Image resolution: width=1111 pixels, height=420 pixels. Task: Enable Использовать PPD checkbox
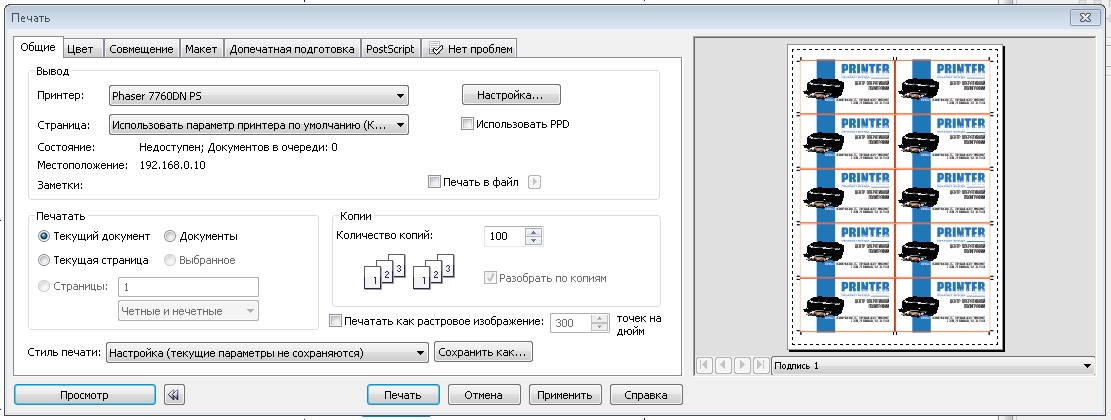click(467, 124)
